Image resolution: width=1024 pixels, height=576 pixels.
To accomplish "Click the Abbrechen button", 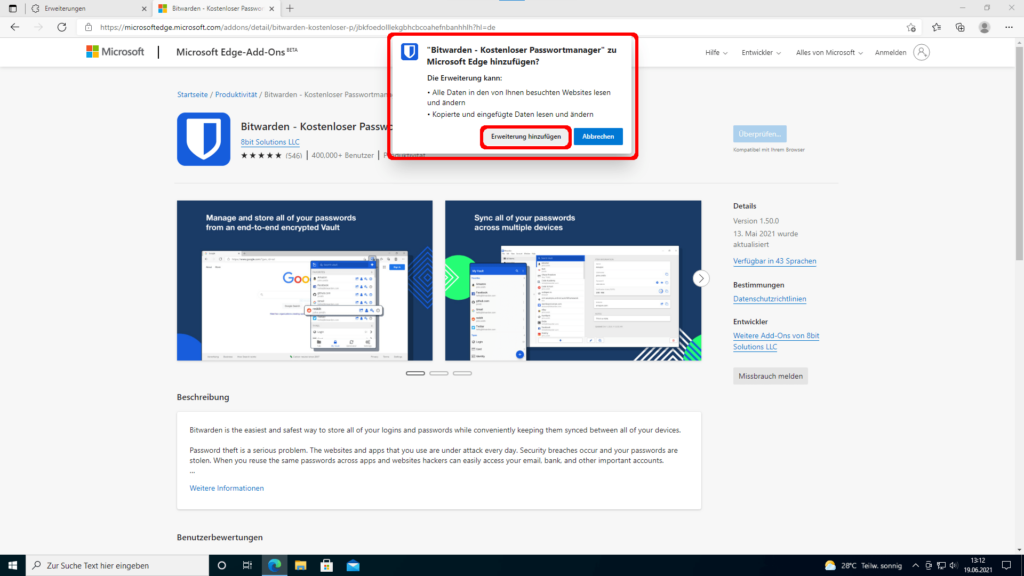I will (598, 136).
